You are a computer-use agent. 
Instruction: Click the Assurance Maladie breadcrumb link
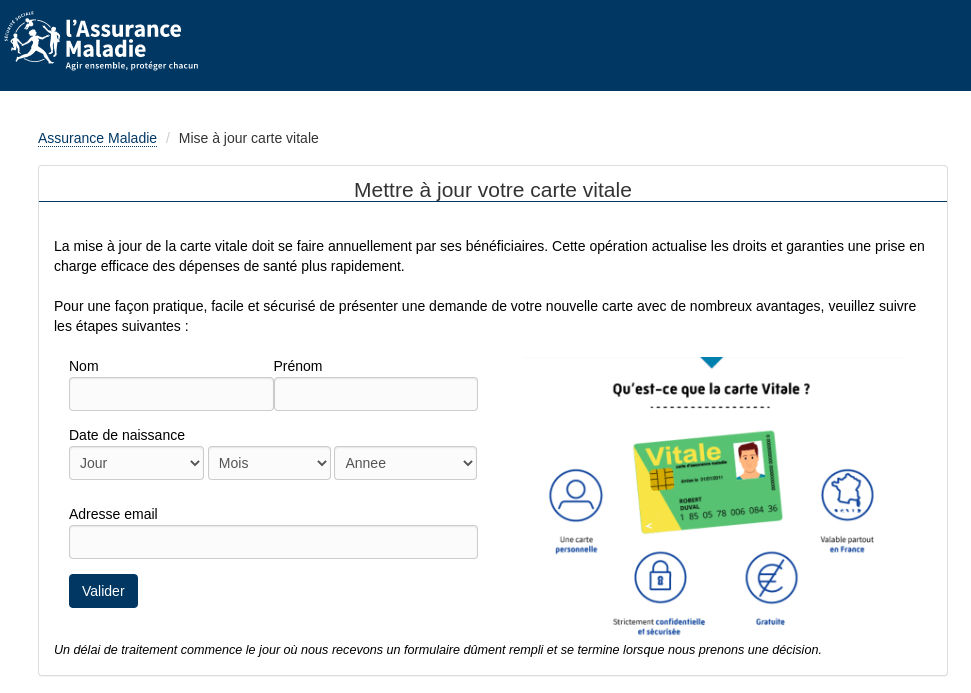click(x=97, y=138)
